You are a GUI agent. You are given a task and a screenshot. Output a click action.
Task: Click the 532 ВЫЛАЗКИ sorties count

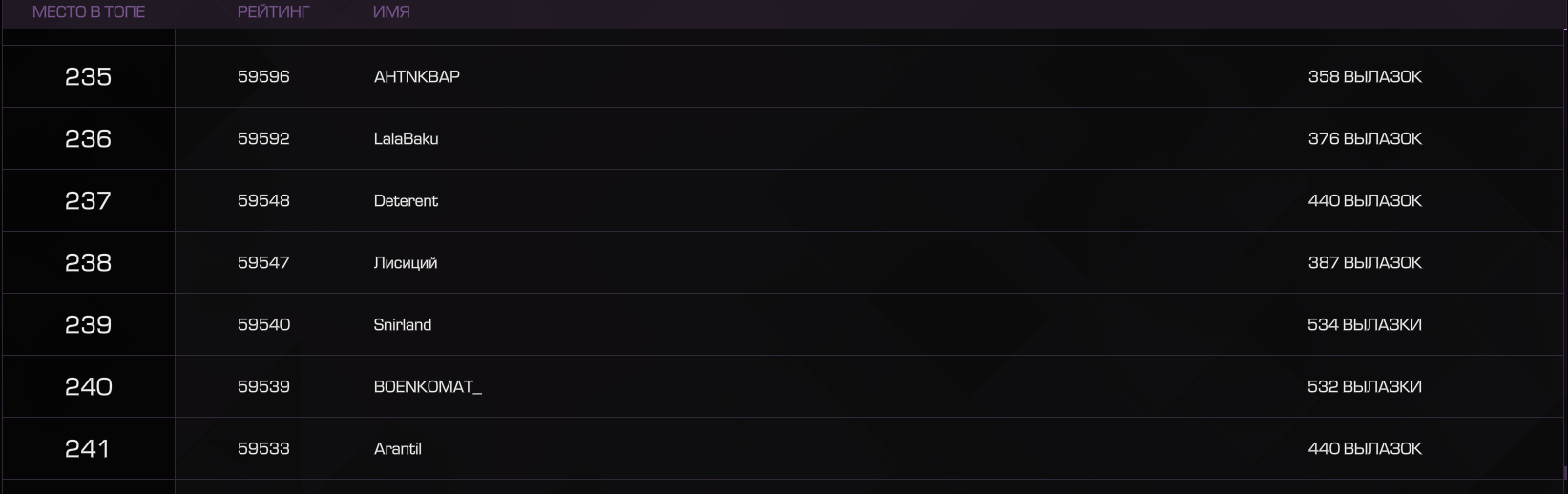tap(1365, 386)
